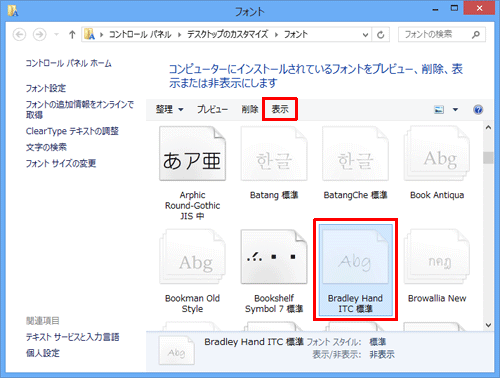Refresh the Fonts folder
Viewport: 500px width, 378px height.
(381, 35)
